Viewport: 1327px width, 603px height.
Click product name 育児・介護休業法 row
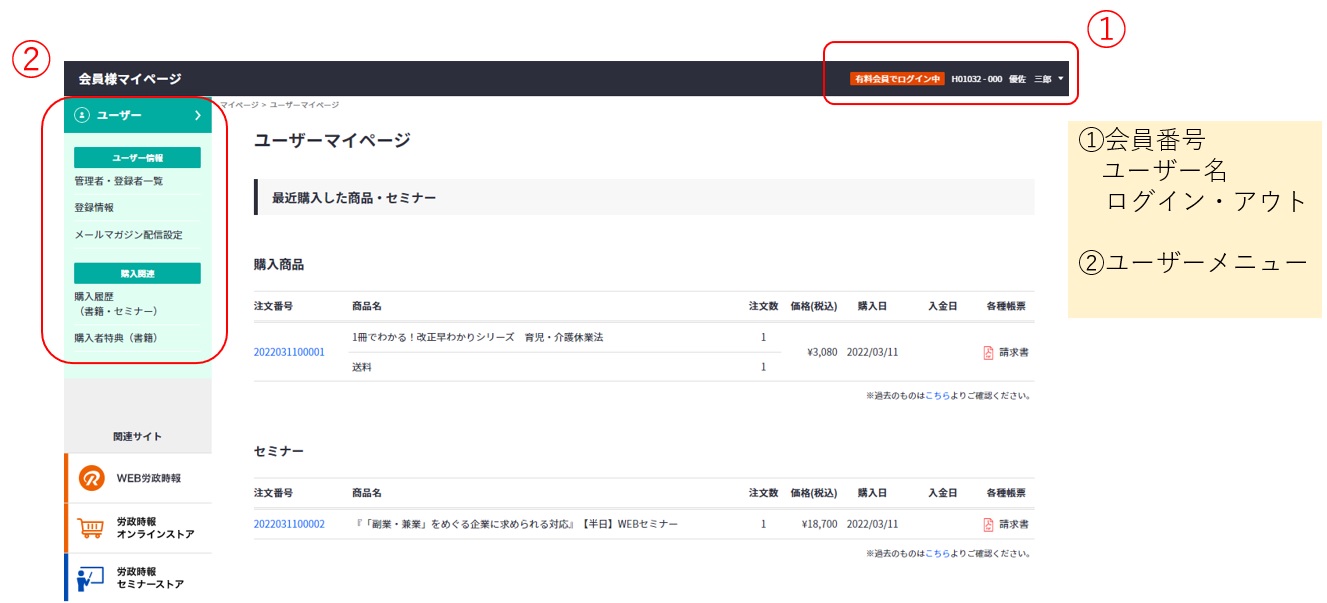click(x=478, y=338)
